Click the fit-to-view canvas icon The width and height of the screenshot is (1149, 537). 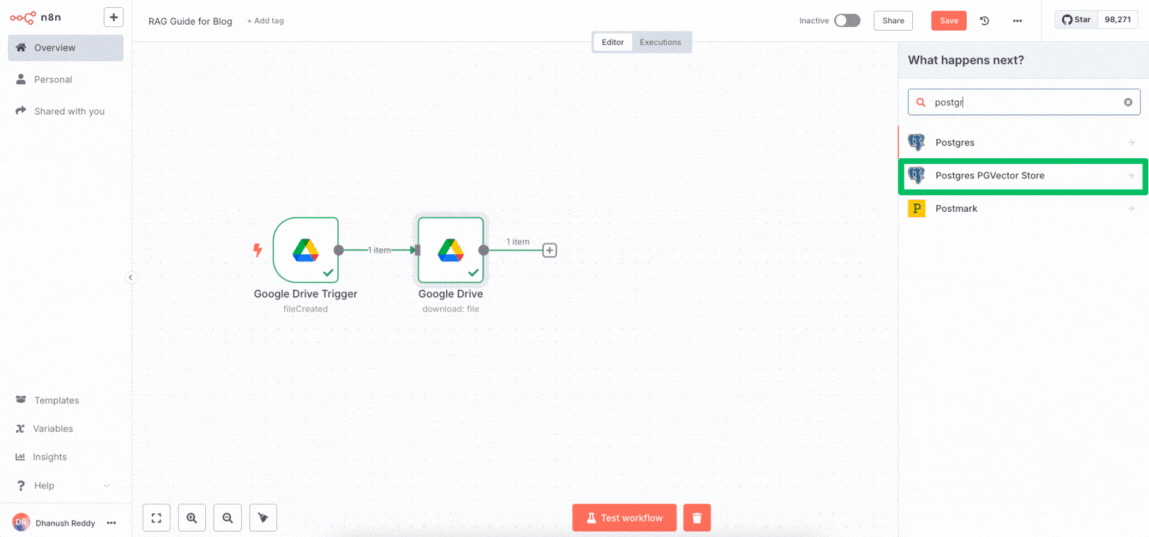[x=156, y=518]
